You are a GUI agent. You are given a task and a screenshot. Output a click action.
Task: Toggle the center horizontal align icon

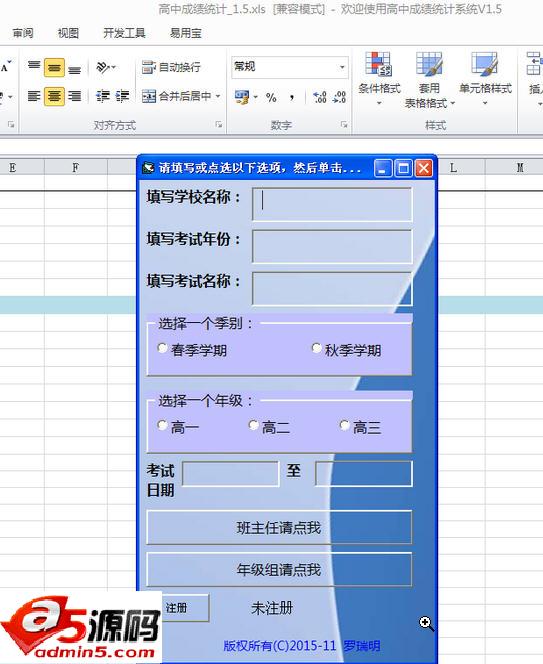coord(54,96)
